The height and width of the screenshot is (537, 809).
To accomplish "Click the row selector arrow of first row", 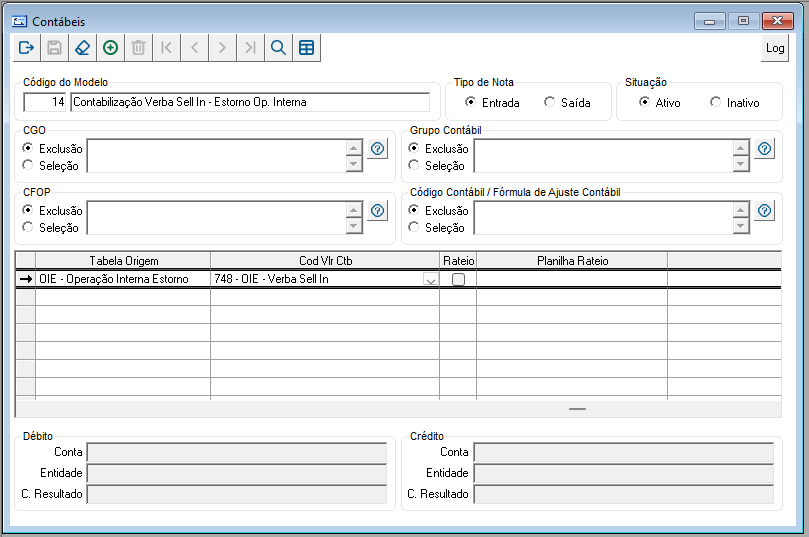I will tap(26, 279).
